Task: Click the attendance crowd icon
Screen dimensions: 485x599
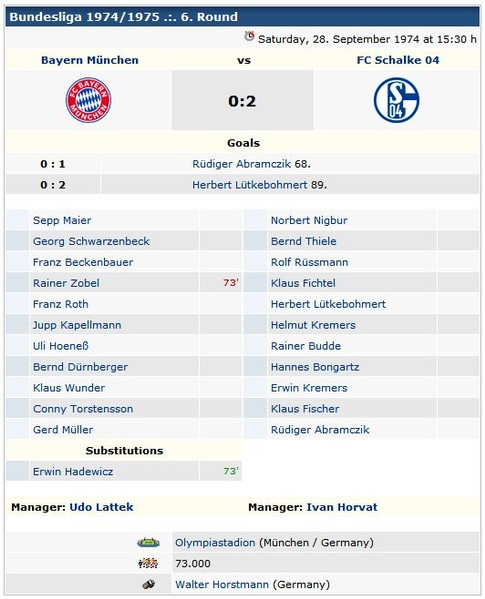Action: tap(148, 563)
